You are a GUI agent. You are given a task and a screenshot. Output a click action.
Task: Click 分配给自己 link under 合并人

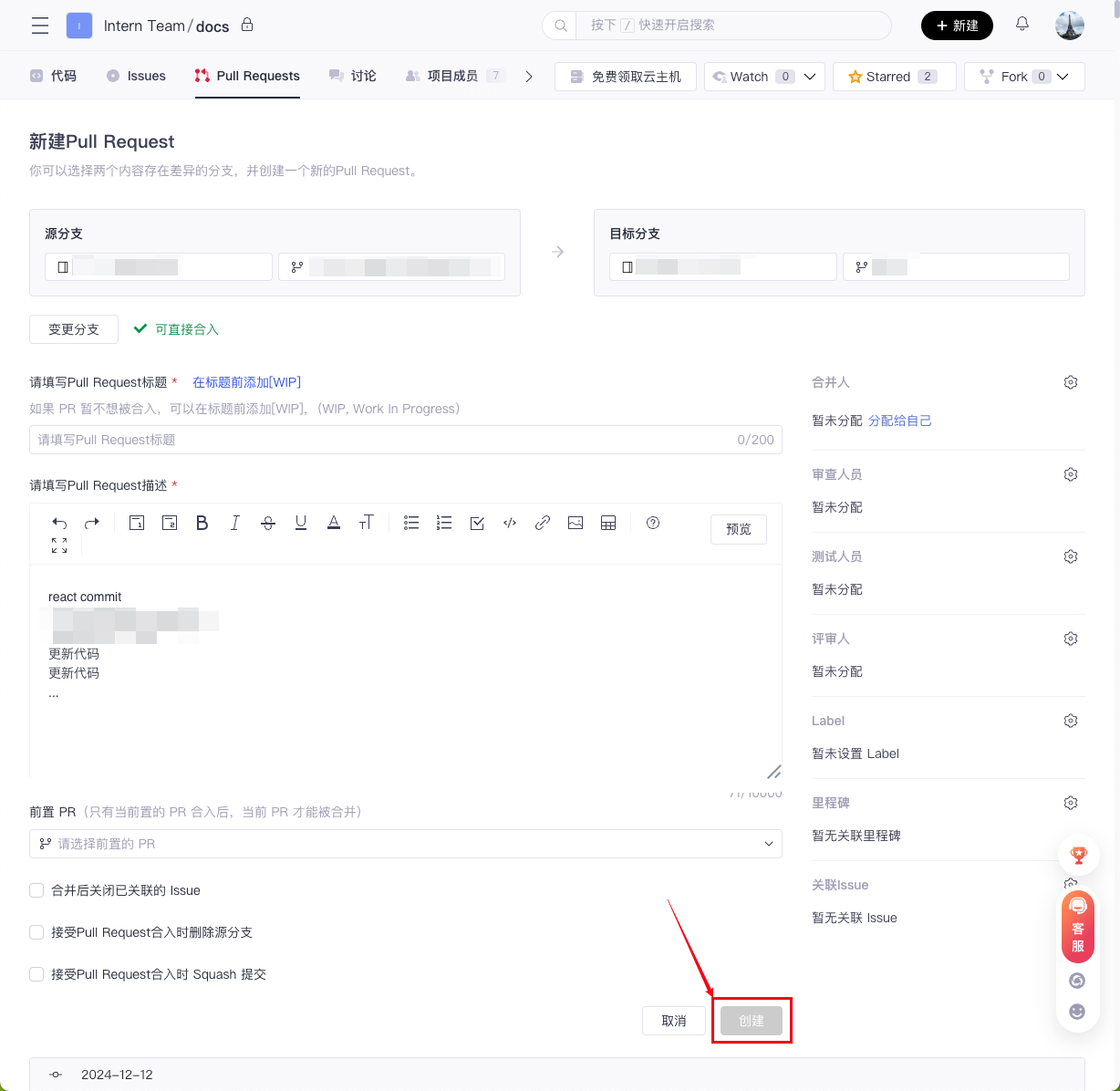click(x=900, y=421)
